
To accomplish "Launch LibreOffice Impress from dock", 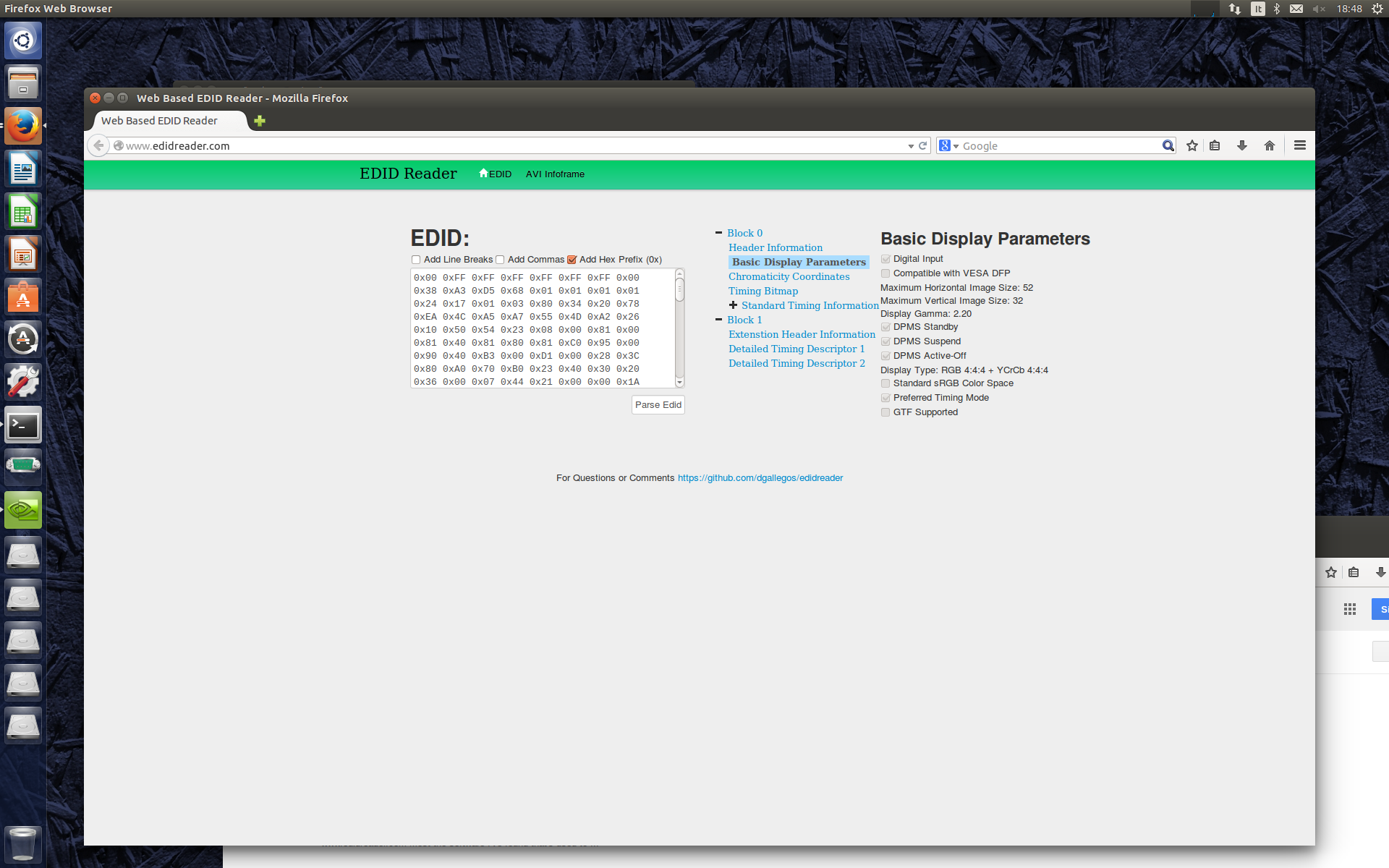I will click(23, 254).
